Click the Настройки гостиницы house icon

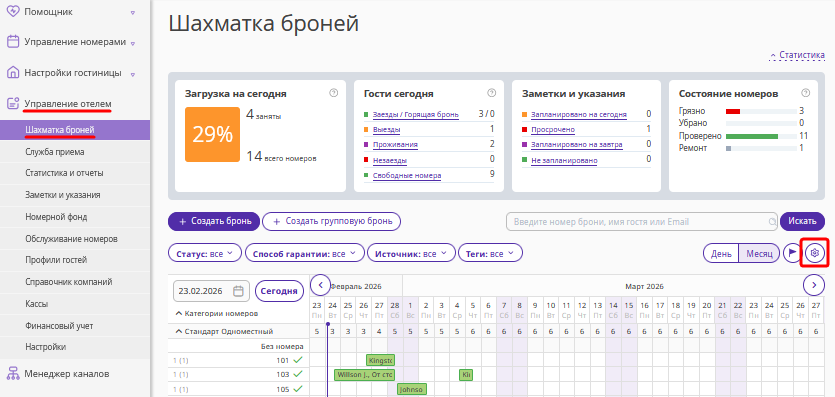coord(13,72)
